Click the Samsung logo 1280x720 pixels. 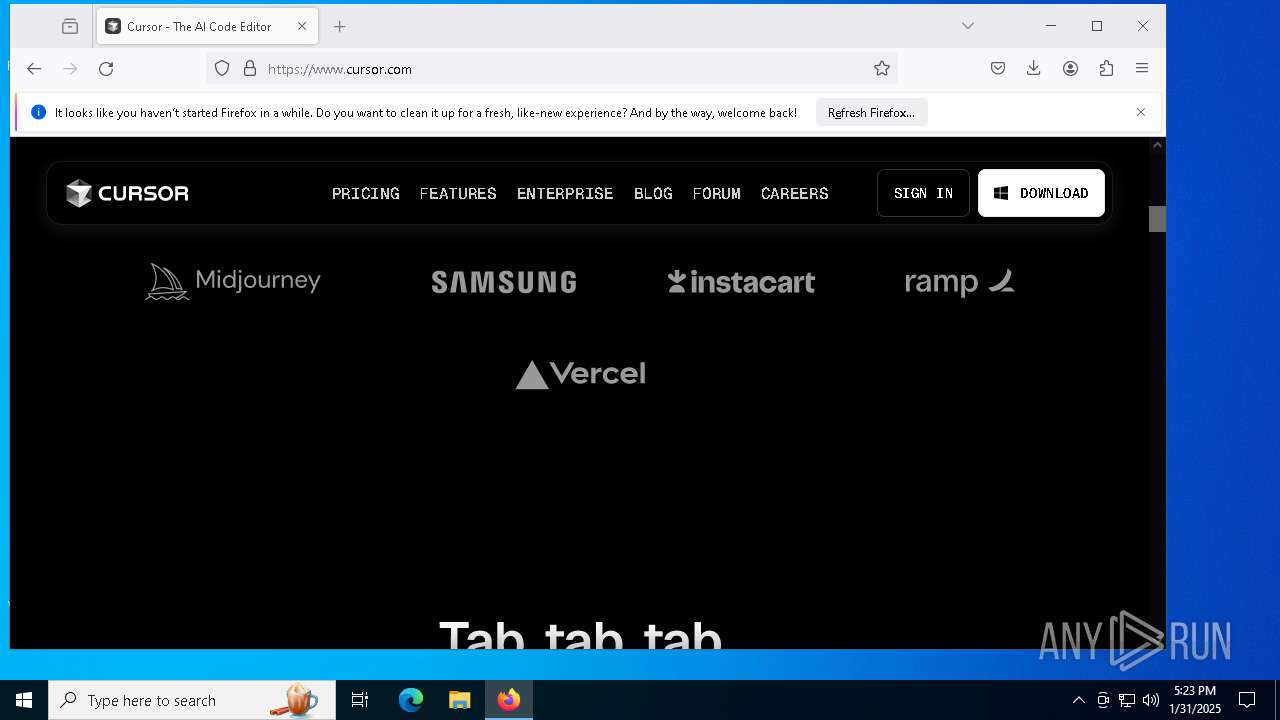pos(504,282)
